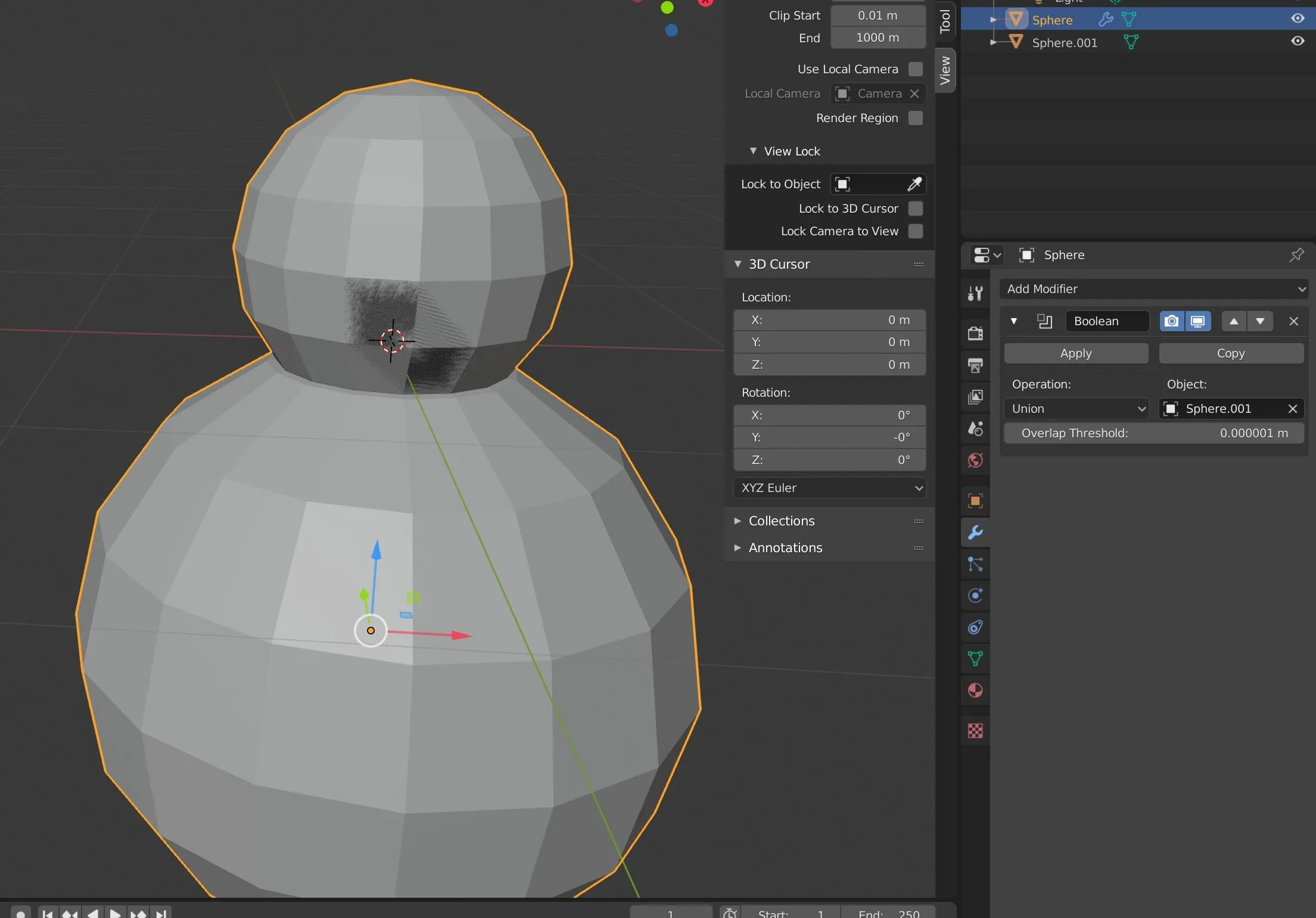Hide Sphere.001 using its eye icon

tap(1298, 41)
